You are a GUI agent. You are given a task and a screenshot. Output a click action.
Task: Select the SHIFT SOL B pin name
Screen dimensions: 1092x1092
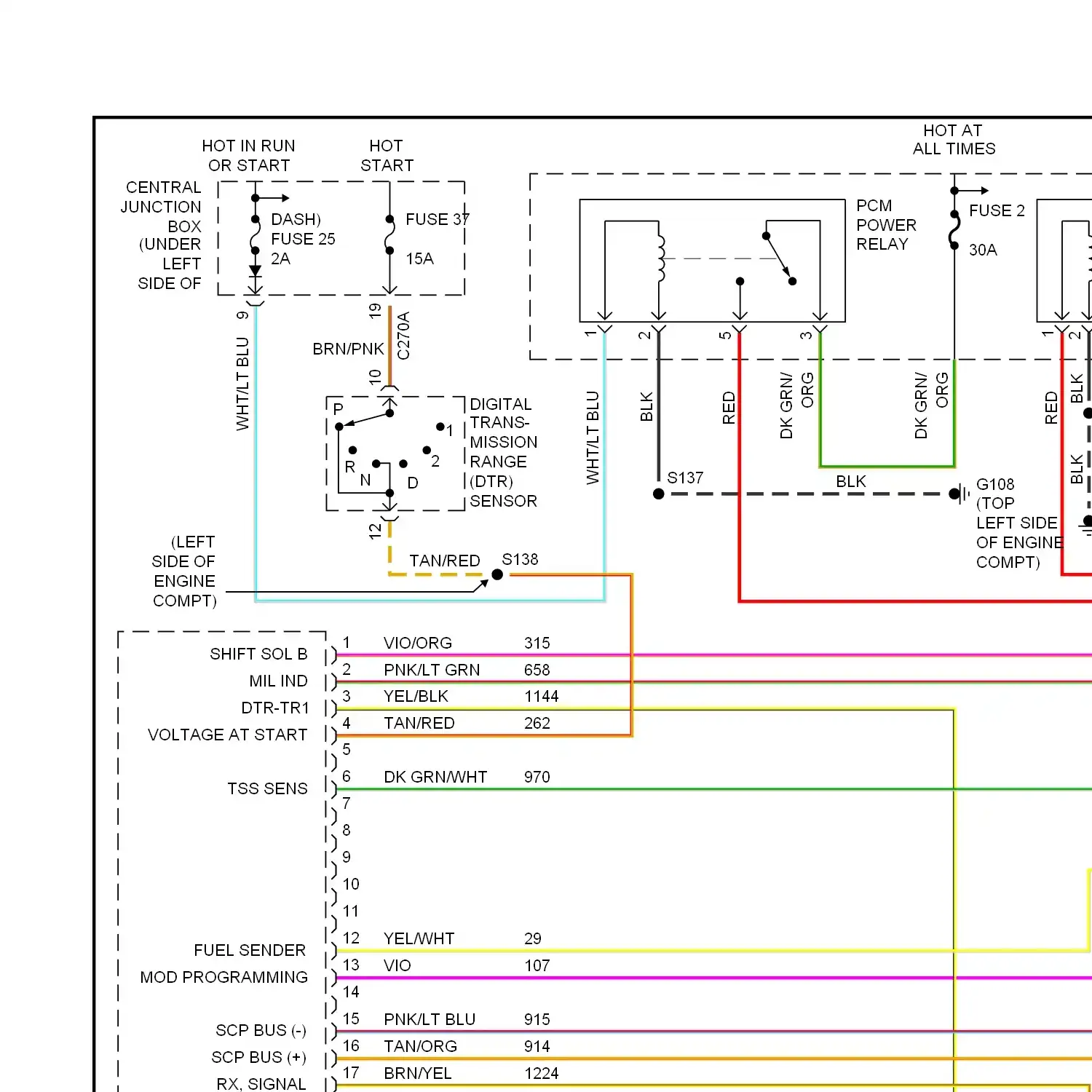pyautogui.click(x=258, y=654)
